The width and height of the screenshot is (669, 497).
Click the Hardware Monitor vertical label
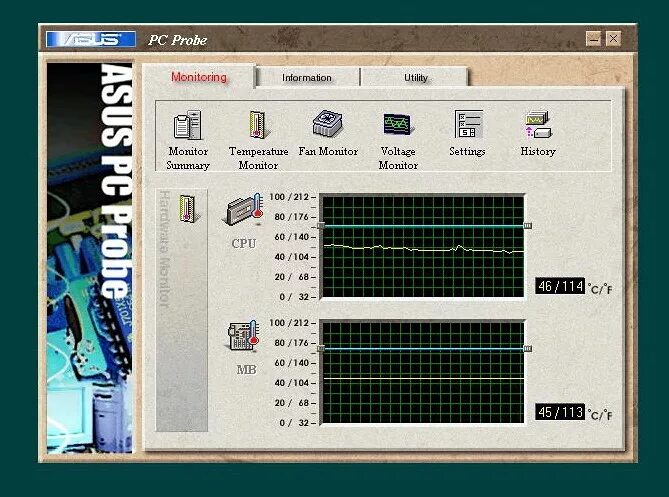coord(164,250)
